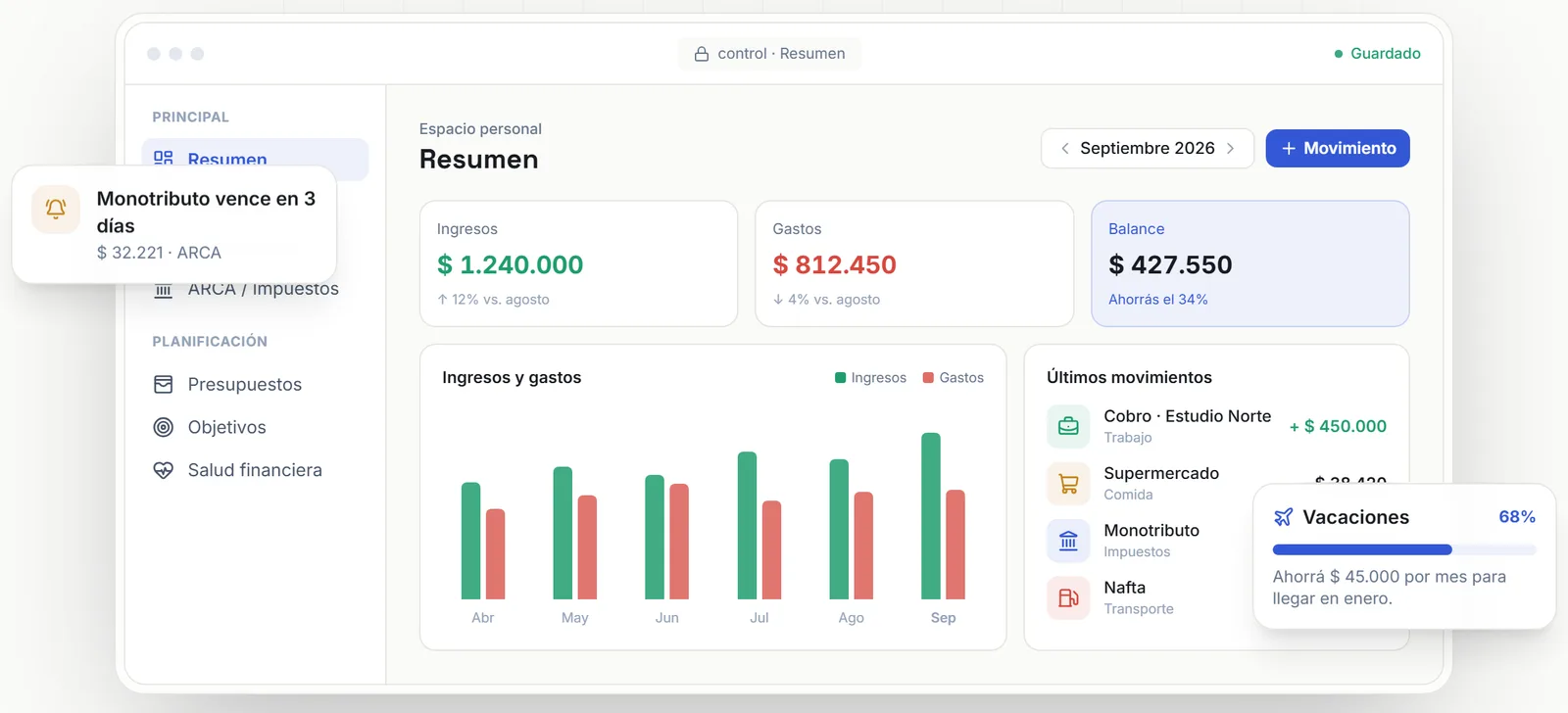This screenshot has height=713, width=1568.
Task: Click the lock icon in the address bar
Action: click(702, 54)
